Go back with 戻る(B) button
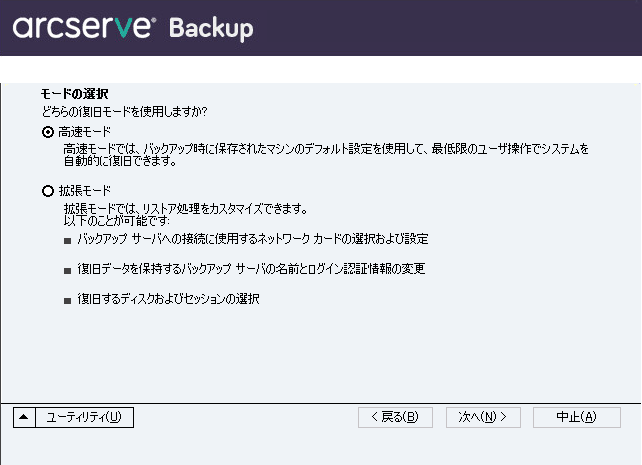642x465 pixels. coord(395,417)
